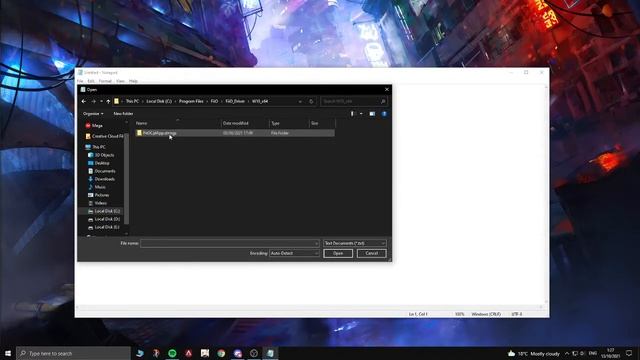Show hidden system tray icons chevron
This screenshot has width=640, height=360.
click(567, 353)
